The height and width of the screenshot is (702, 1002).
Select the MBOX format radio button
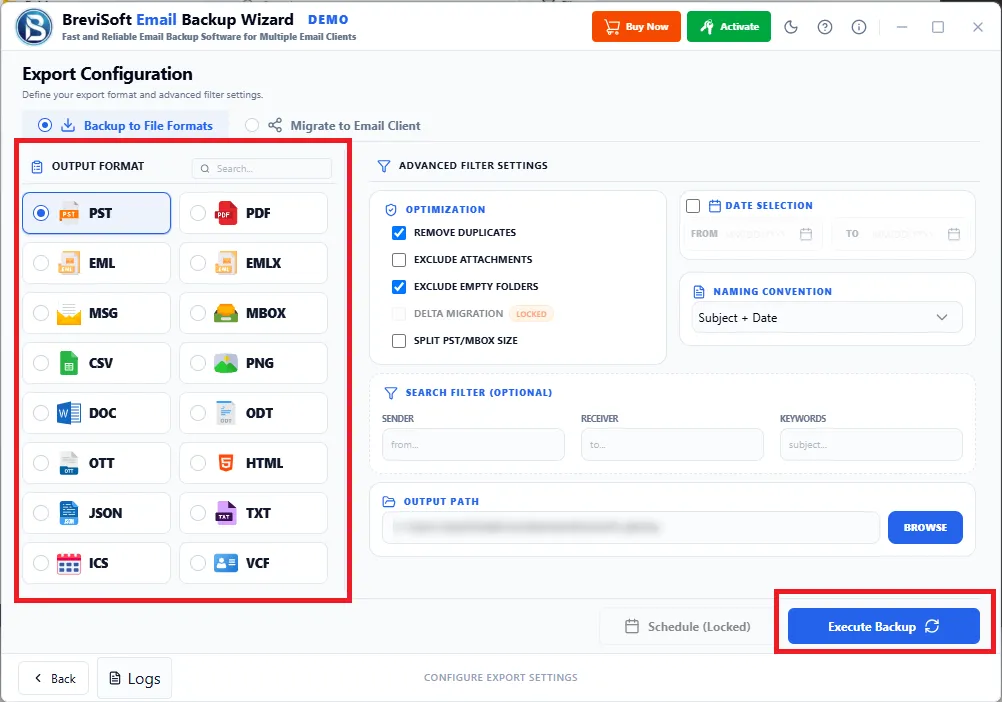point(198,313)
